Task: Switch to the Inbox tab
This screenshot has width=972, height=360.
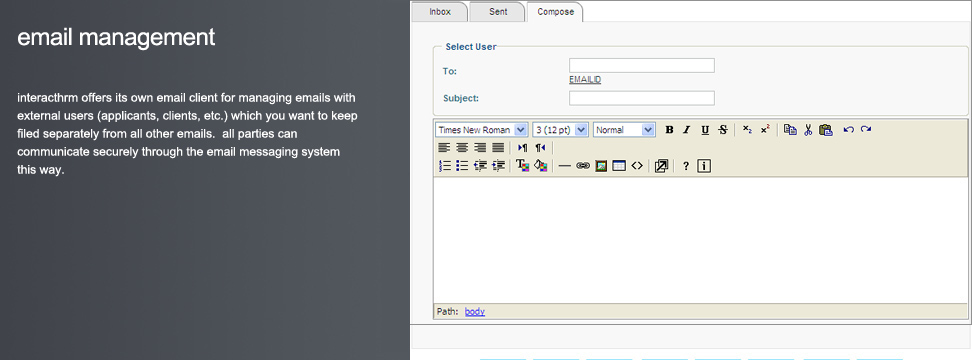Action: 440,12
